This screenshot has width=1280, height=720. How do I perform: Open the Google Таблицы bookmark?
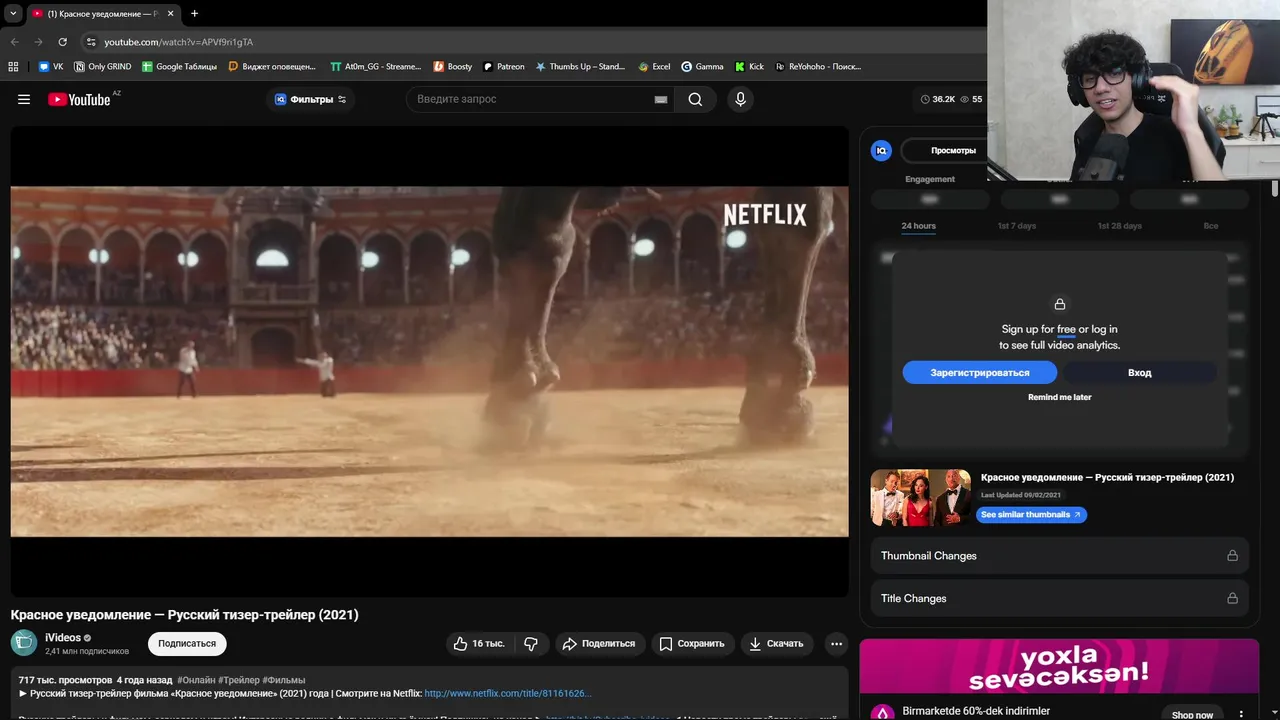(179, 67)
